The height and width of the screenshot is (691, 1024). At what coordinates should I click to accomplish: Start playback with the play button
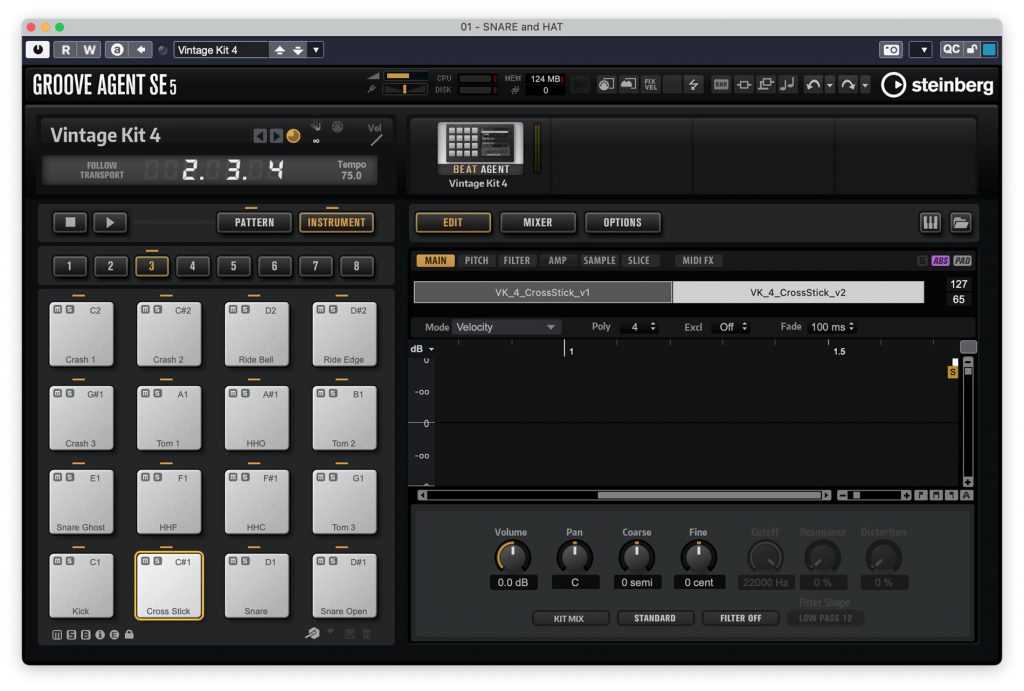coord(110,223)
